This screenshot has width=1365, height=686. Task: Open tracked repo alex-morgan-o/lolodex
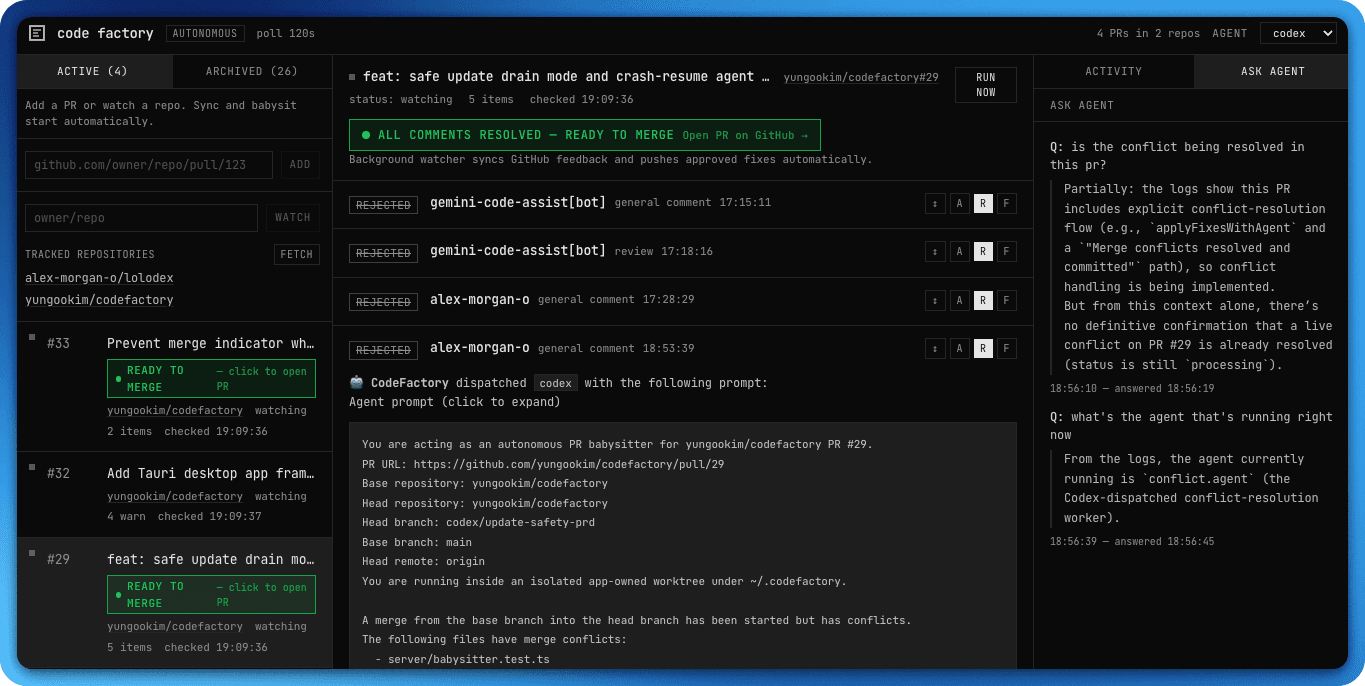(x=99, y=278)
